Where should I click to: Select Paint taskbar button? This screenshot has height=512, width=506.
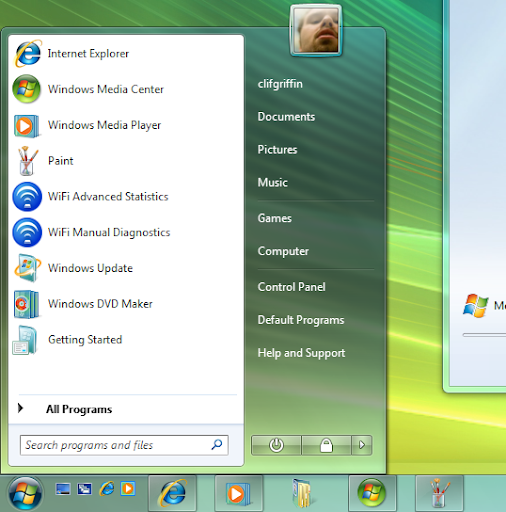pos(439,493)
